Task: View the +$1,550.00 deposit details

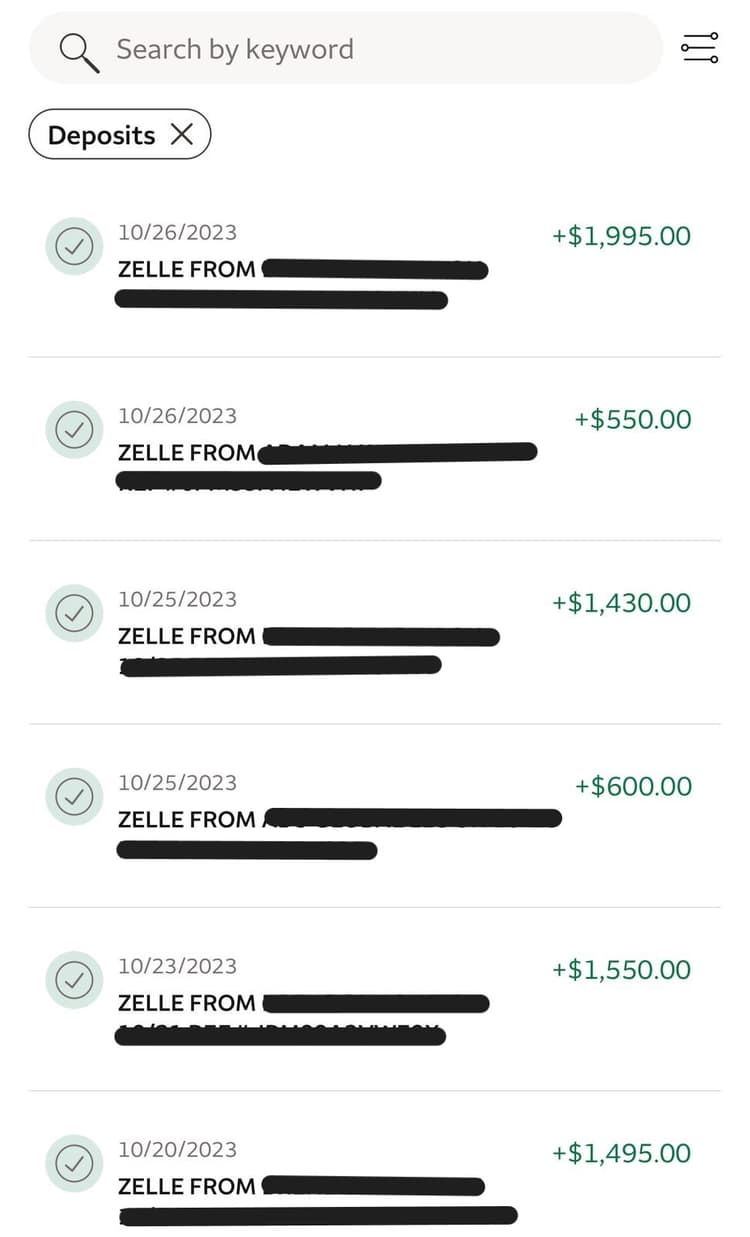Action: 621,970
